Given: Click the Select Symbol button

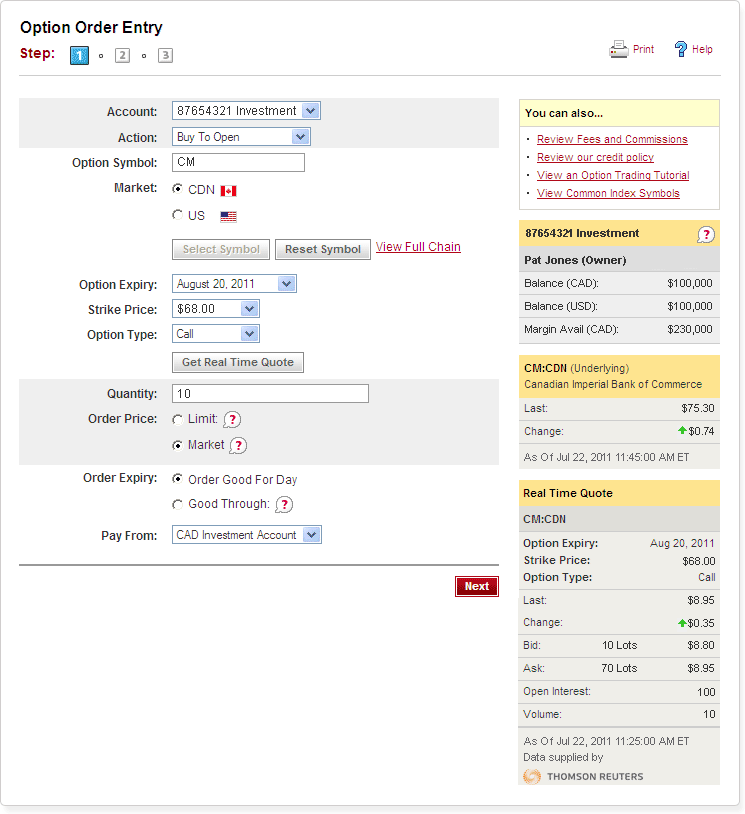Looking at the screenshot, I should pos(221,249).
